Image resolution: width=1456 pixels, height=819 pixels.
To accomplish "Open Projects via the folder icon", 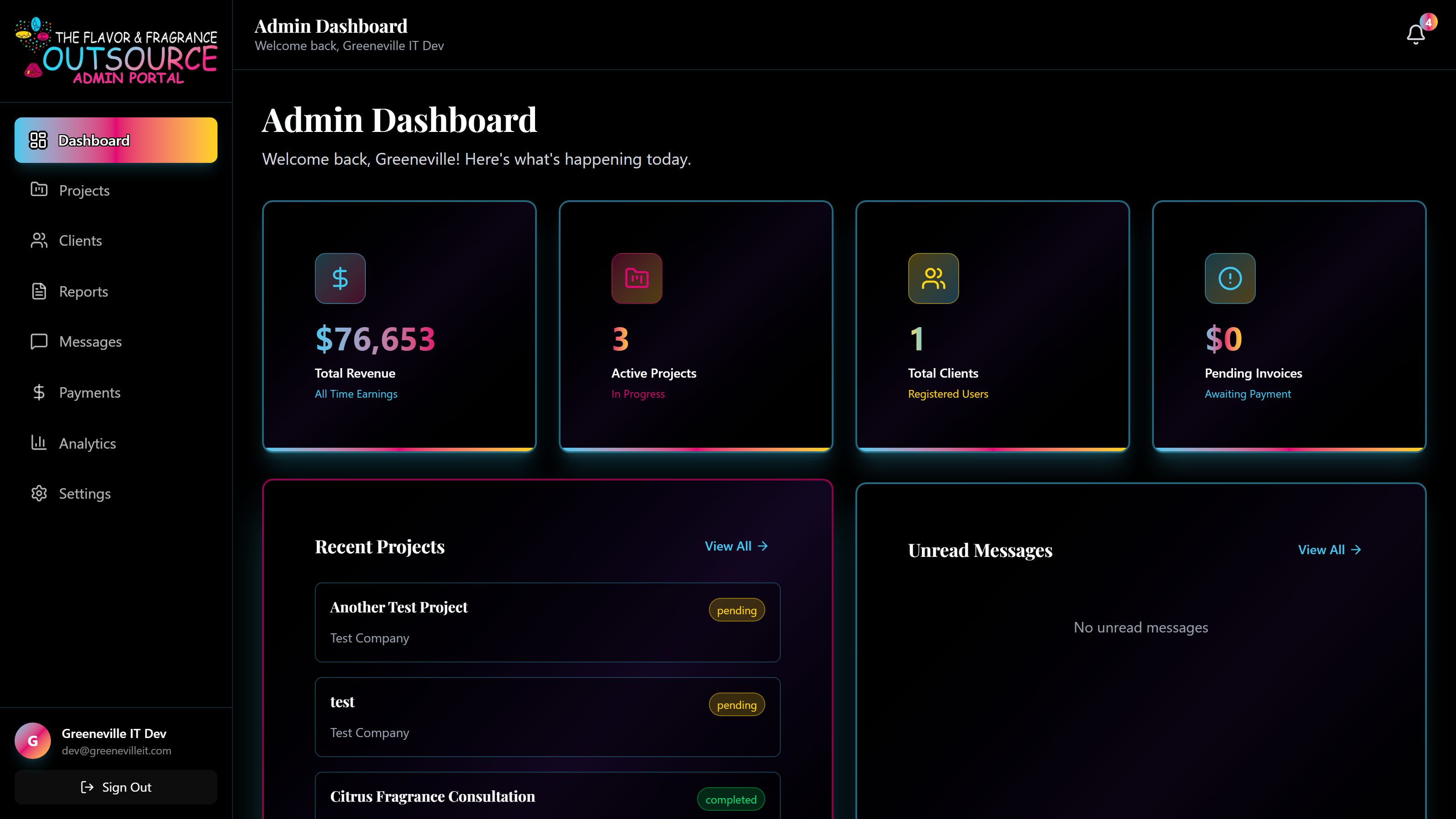I will click(x=38, y=191).
